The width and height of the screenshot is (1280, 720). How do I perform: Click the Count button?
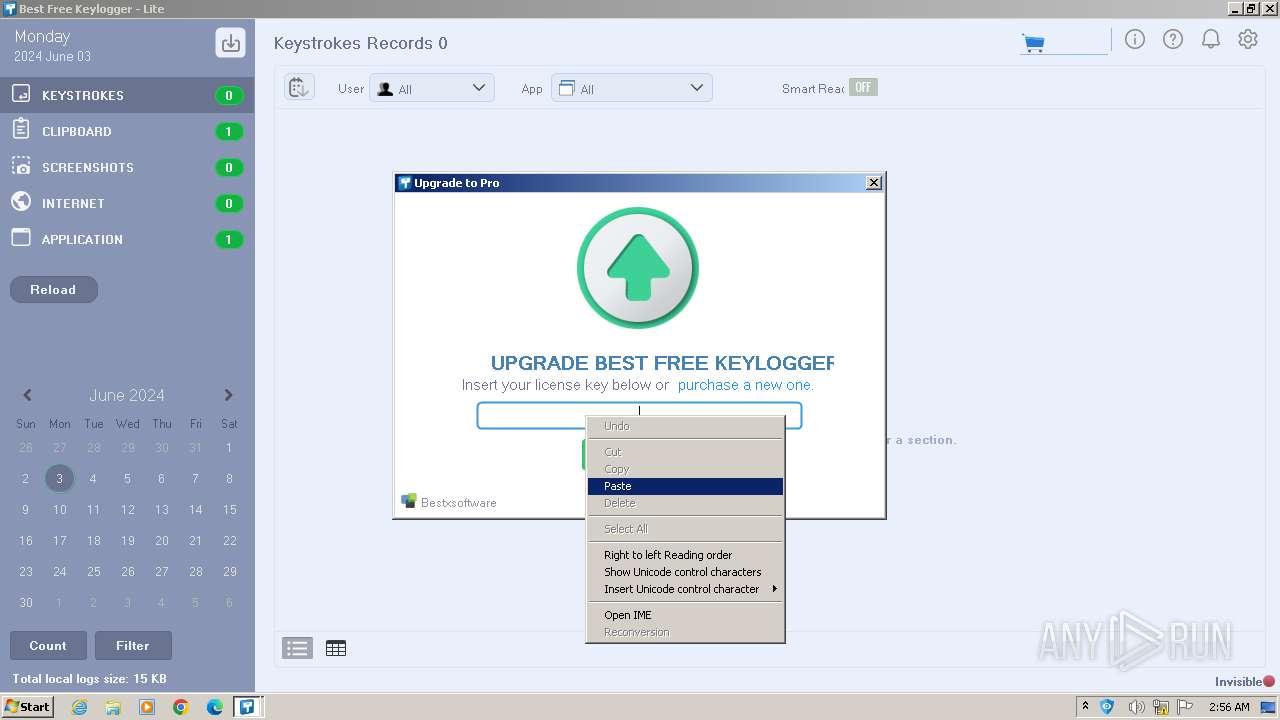click(x=48, y=646)
